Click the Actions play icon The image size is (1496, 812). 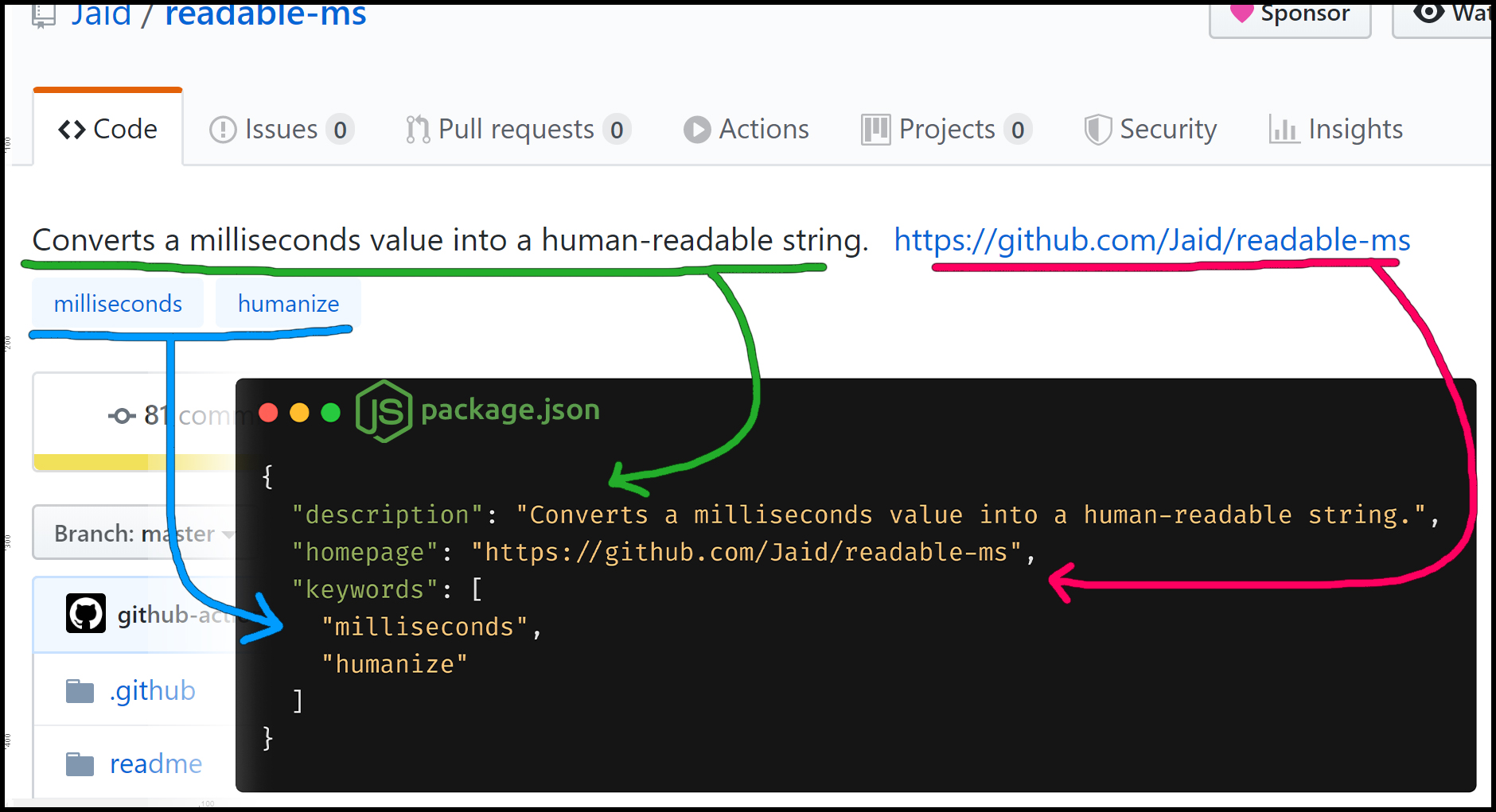pyautogui.click(x=697, y=130)
